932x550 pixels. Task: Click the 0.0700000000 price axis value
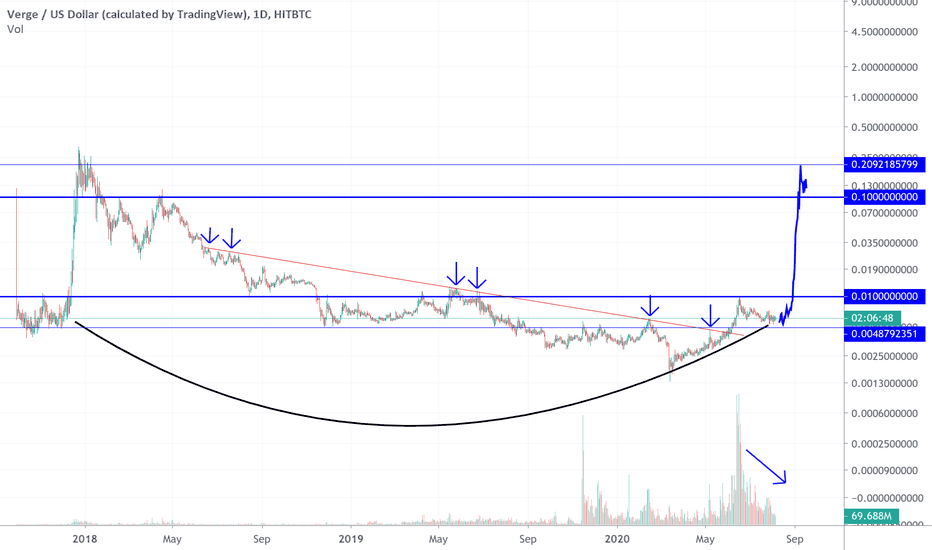(x=884, y=212)
